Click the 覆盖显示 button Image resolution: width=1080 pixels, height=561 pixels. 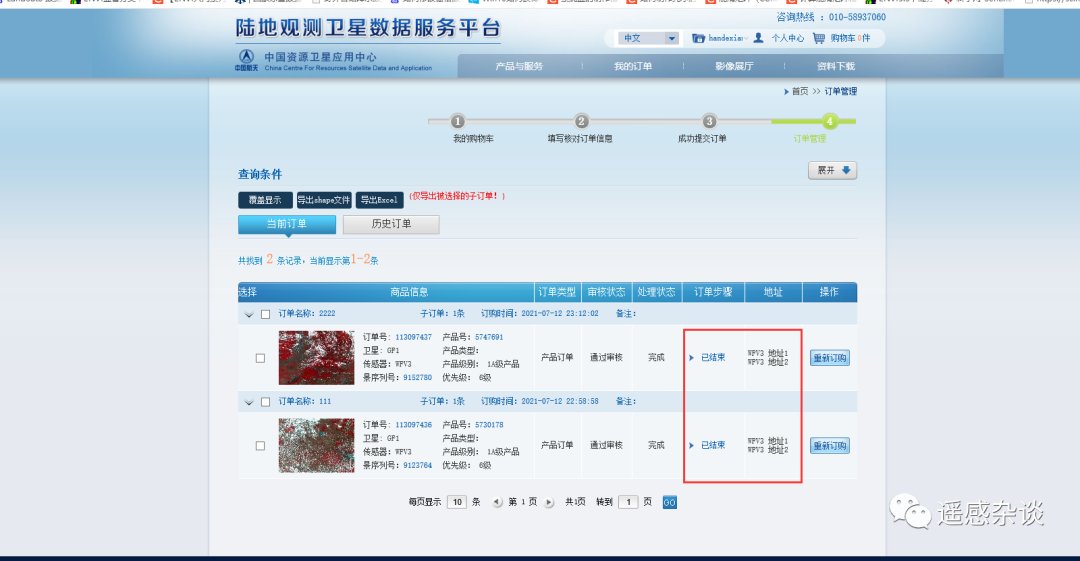tap(265, 200)
